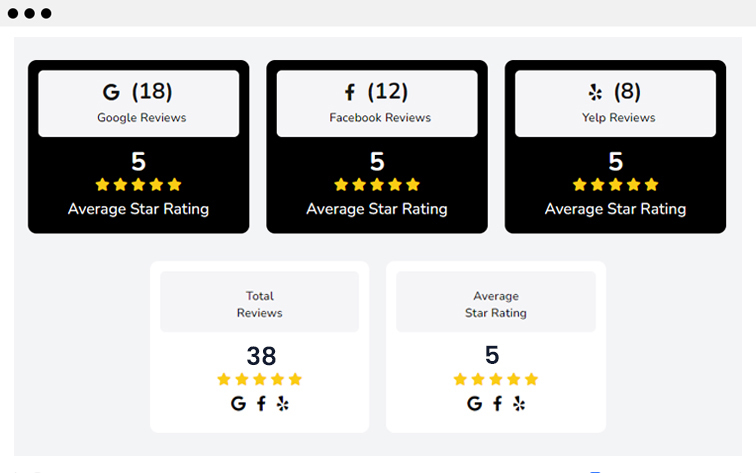Click the stars in Google rating card
Image resolution: width=756 pixels, height=473 pixels.
tap(138, 184)
